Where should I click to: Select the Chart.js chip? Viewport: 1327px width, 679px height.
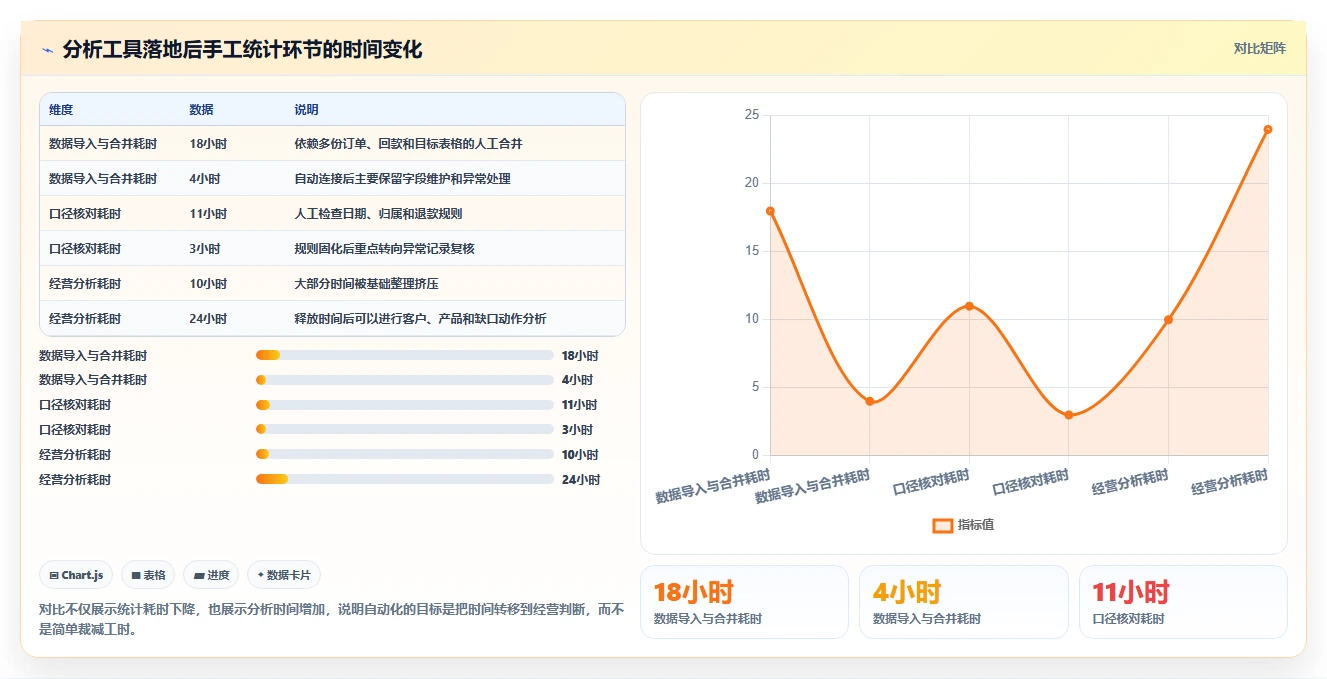click(76, 575)
